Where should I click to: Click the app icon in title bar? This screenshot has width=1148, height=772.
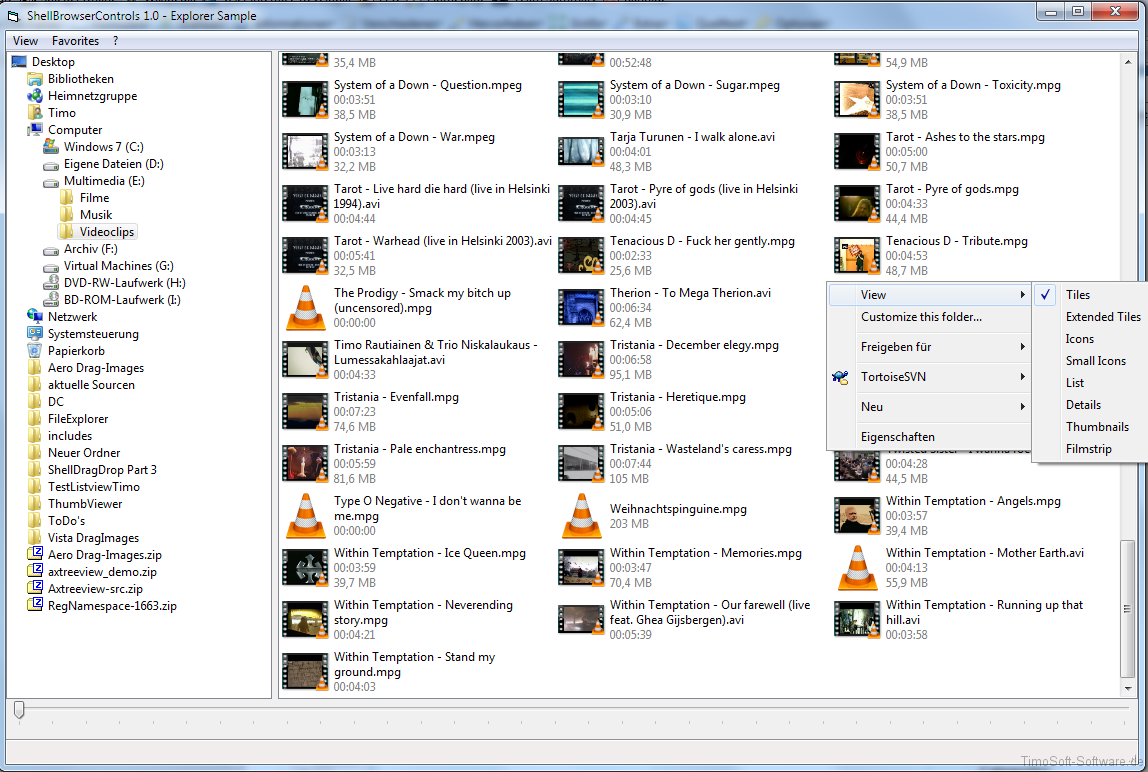[14, 15]
